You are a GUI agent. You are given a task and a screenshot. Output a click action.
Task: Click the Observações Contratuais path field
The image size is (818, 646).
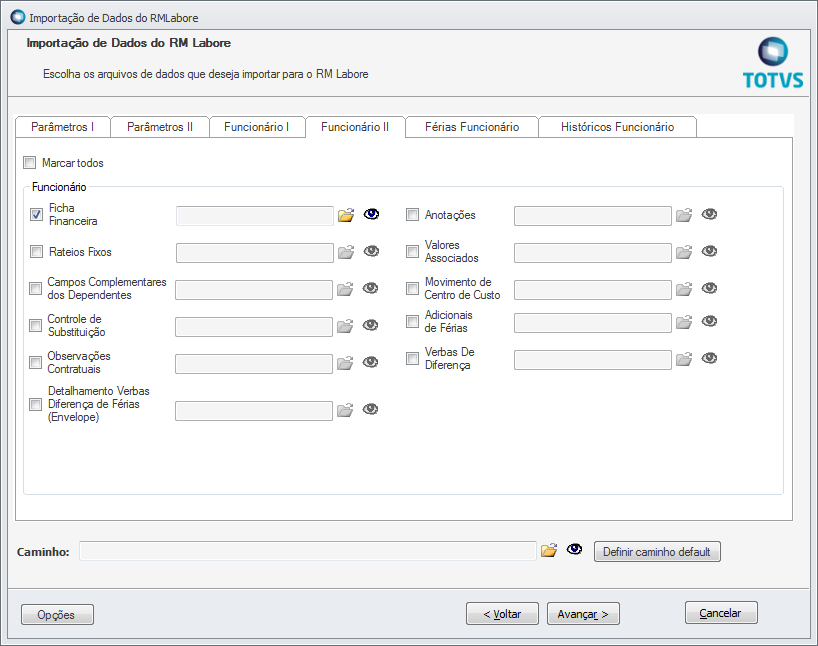pos(254,364)
